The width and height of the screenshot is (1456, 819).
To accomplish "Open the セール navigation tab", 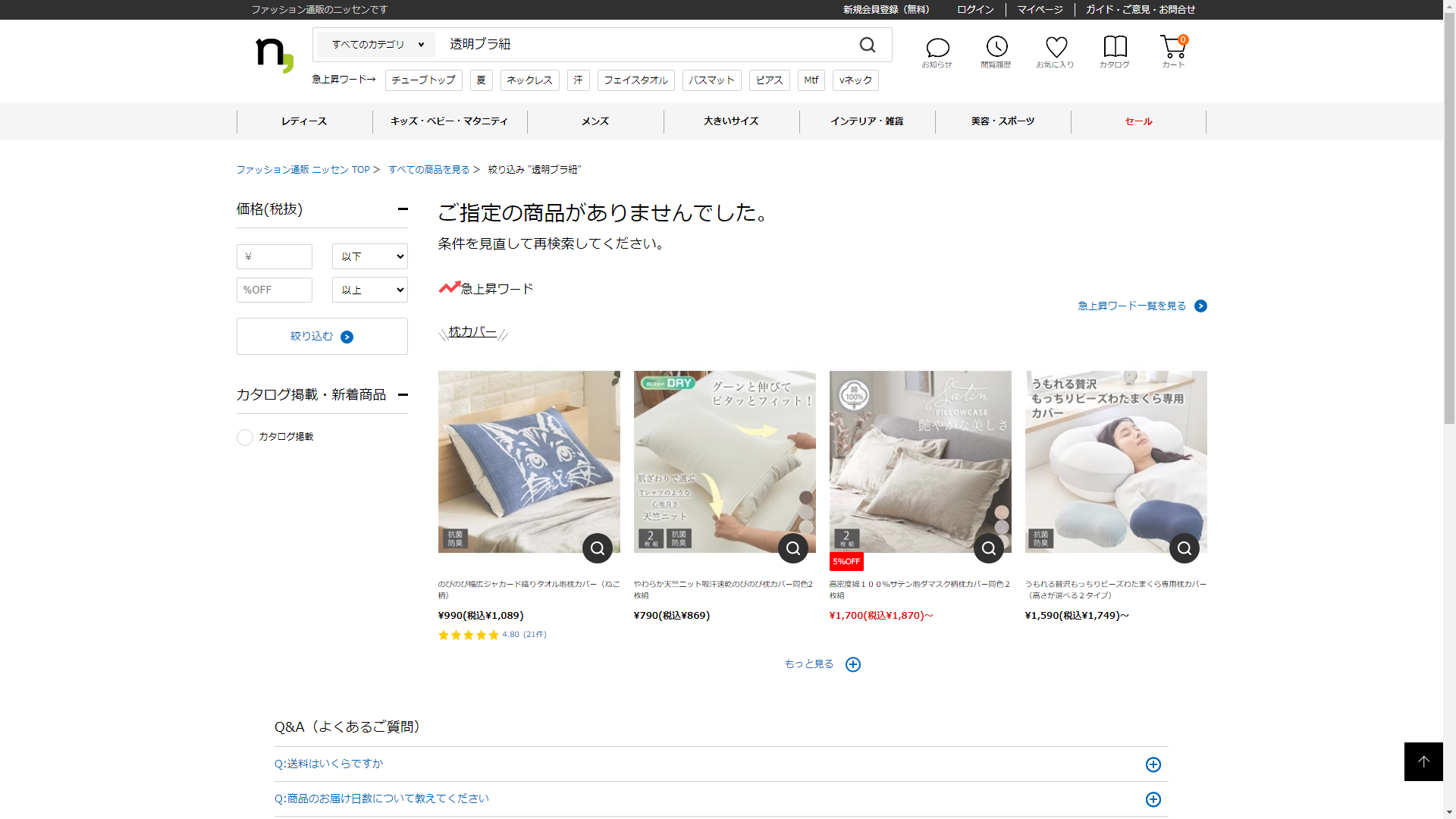I will tap(1138, 121).
